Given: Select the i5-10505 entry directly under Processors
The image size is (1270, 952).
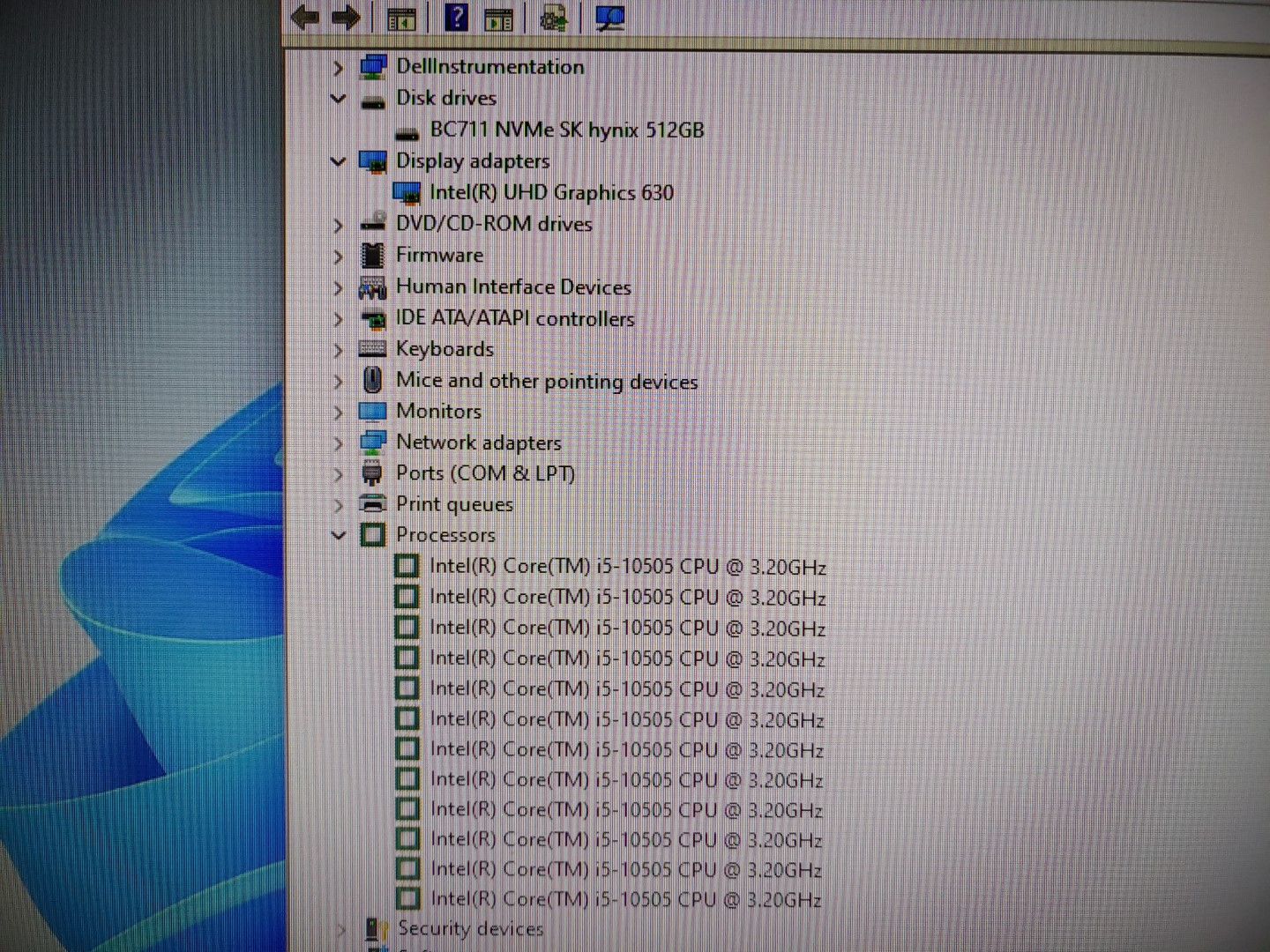Looking at the screenshot, I should [627, 567].
